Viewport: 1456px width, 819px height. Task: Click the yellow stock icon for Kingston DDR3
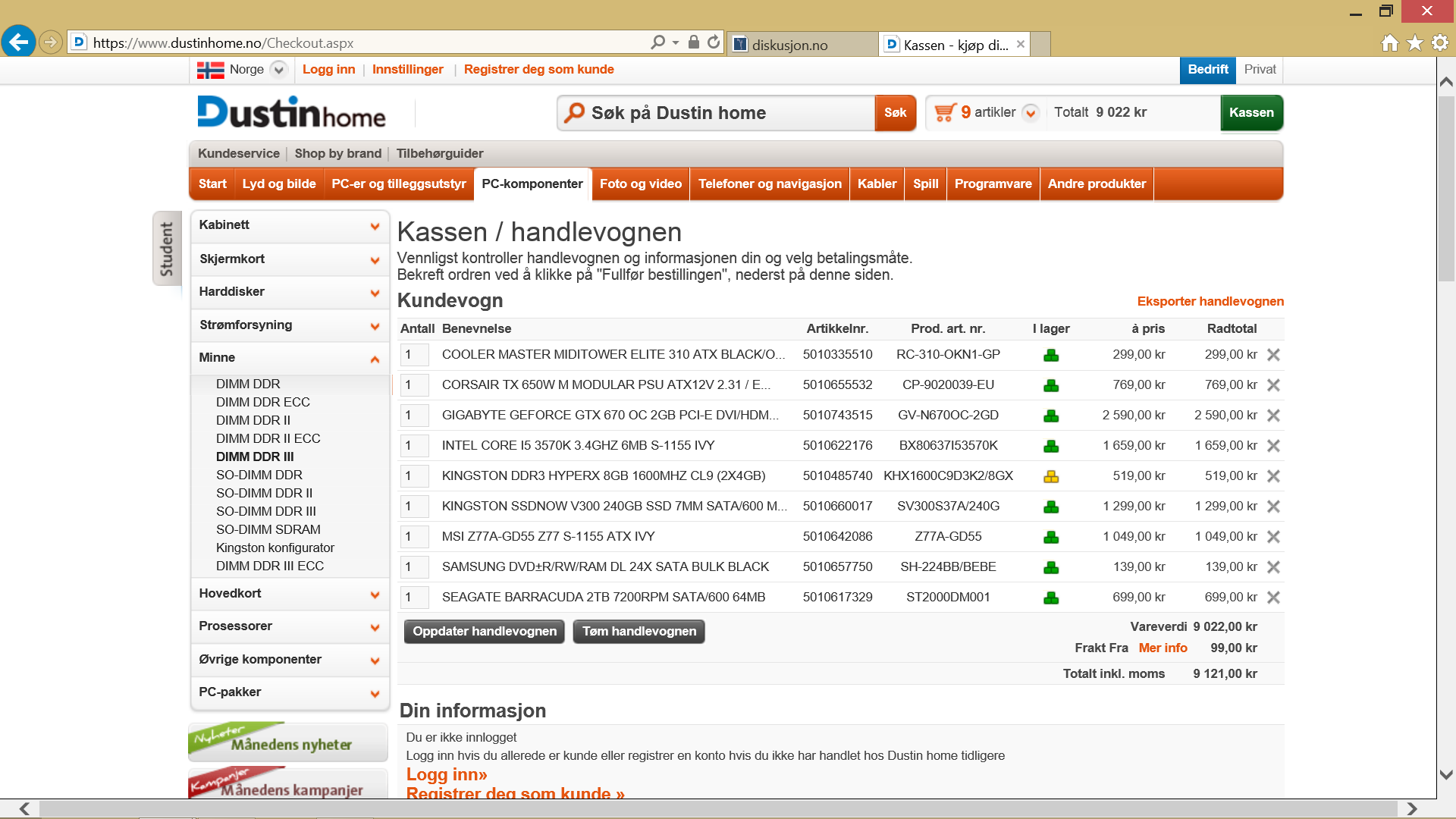coord(1051,476)
